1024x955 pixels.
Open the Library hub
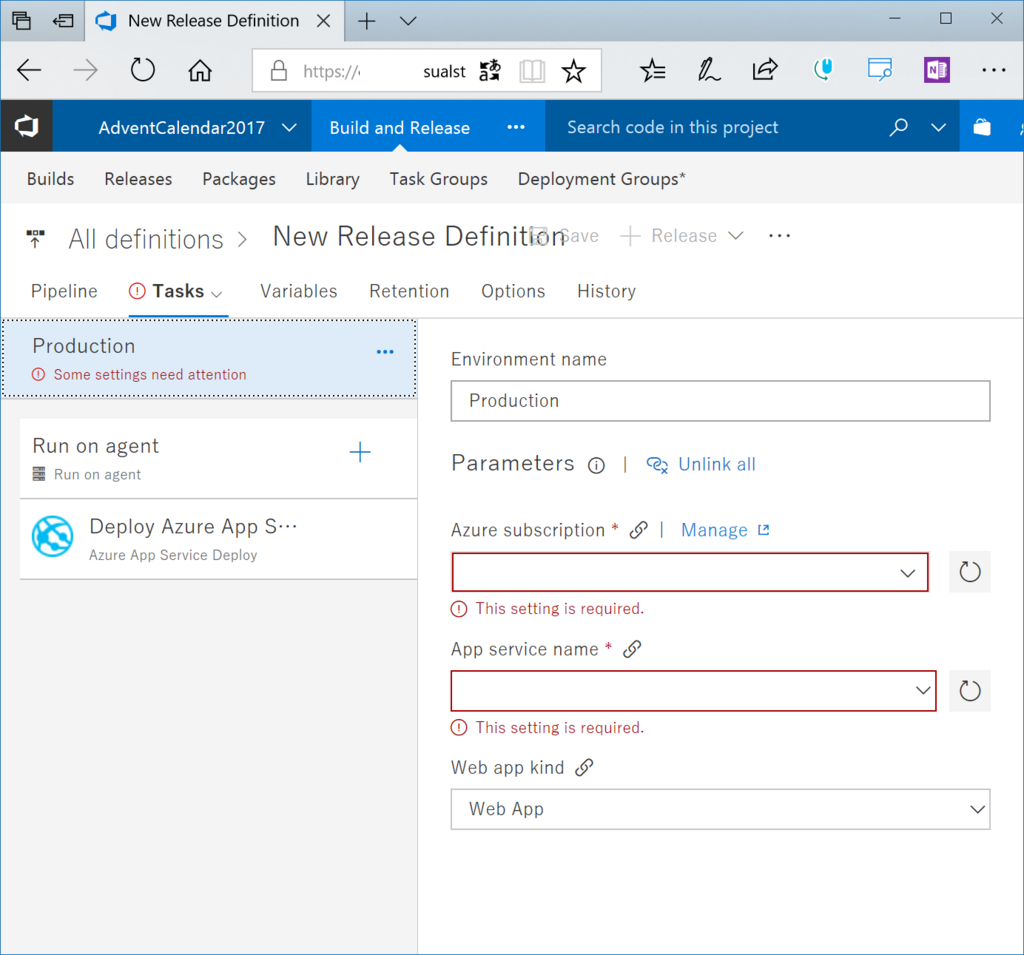pyautogui.click(x=332, y=180)
